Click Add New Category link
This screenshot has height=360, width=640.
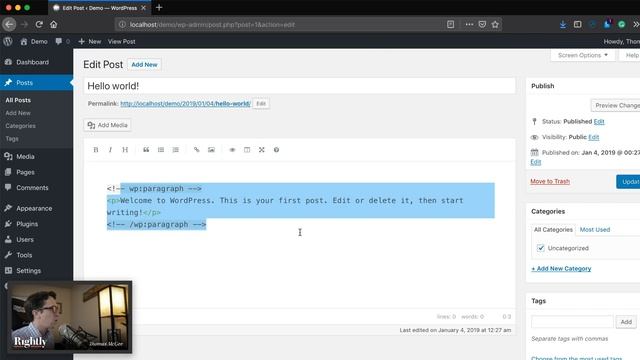click(561, 269)
